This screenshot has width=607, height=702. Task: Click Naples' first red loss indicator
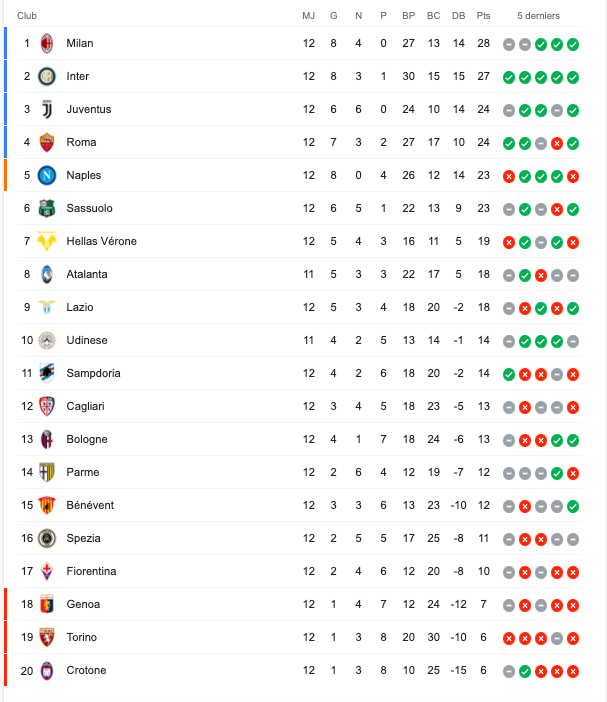pos(509,176)
